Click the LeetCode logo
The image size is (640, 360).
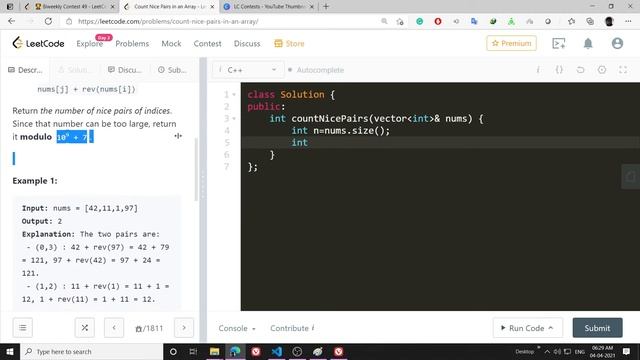(x=38, y=43)
